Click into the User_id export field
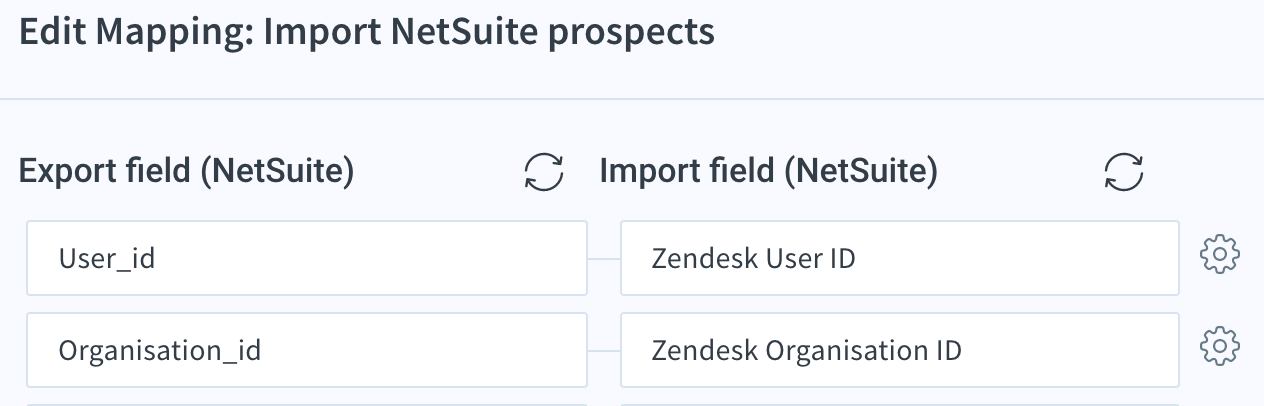 pos(307,259)
